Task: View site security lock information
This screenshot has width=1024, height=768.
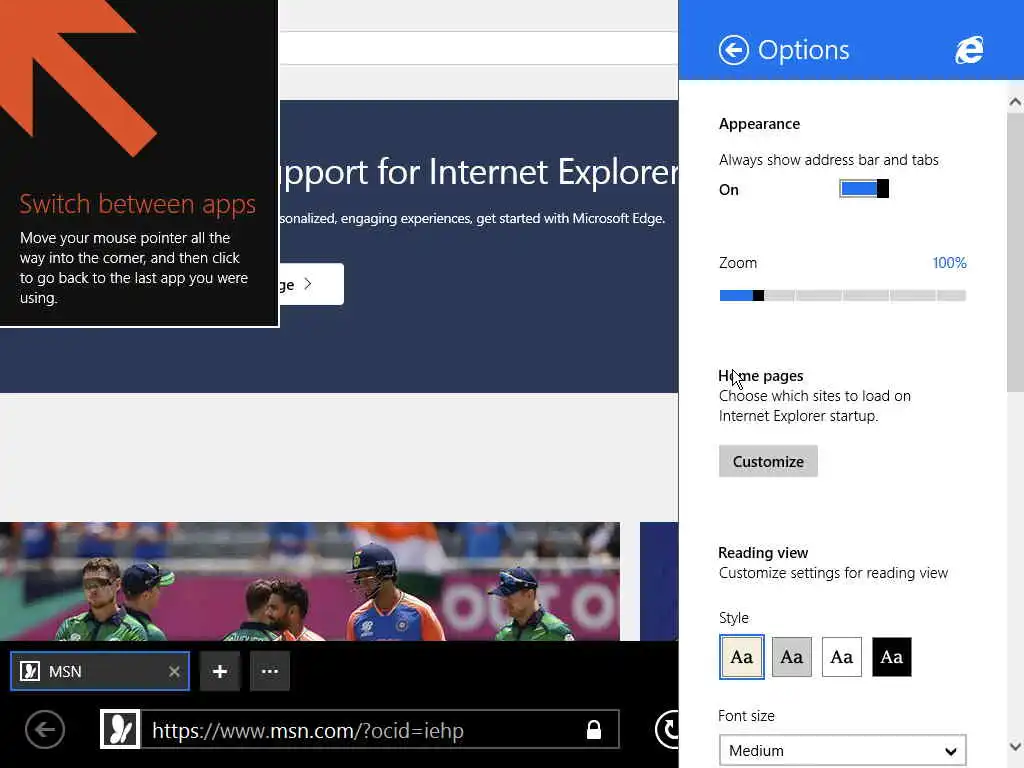Action: coord(594,729)
